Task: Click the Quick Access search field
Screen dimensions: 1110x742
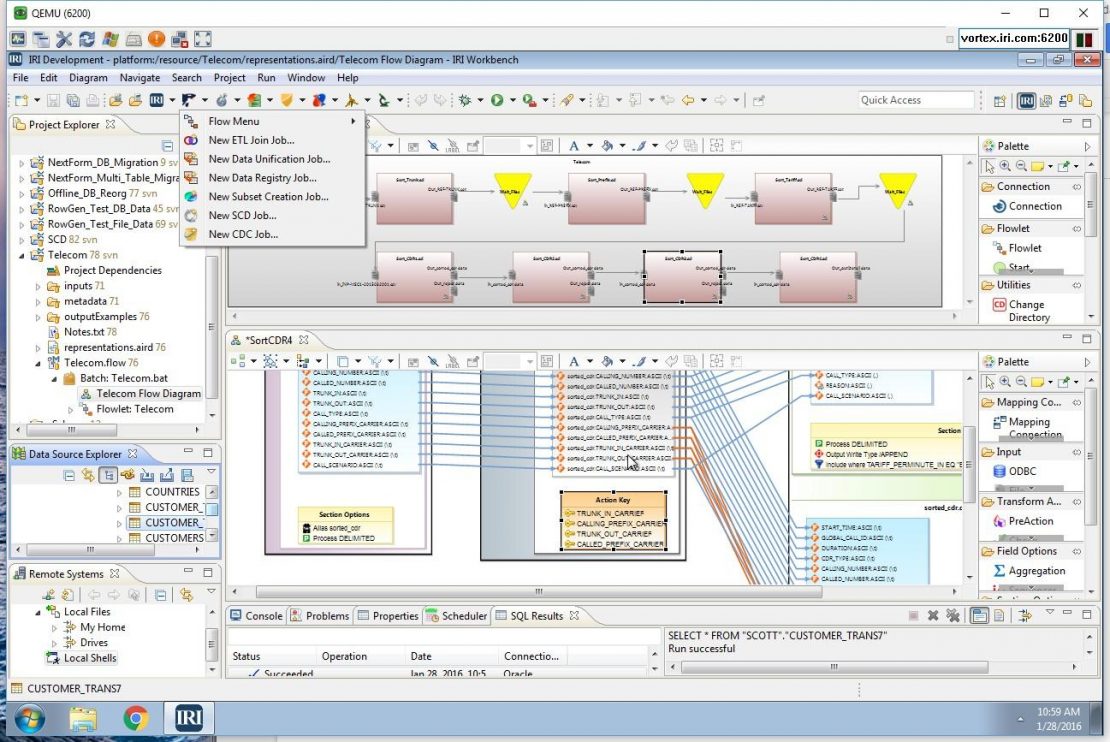Action: coord(916,101)
